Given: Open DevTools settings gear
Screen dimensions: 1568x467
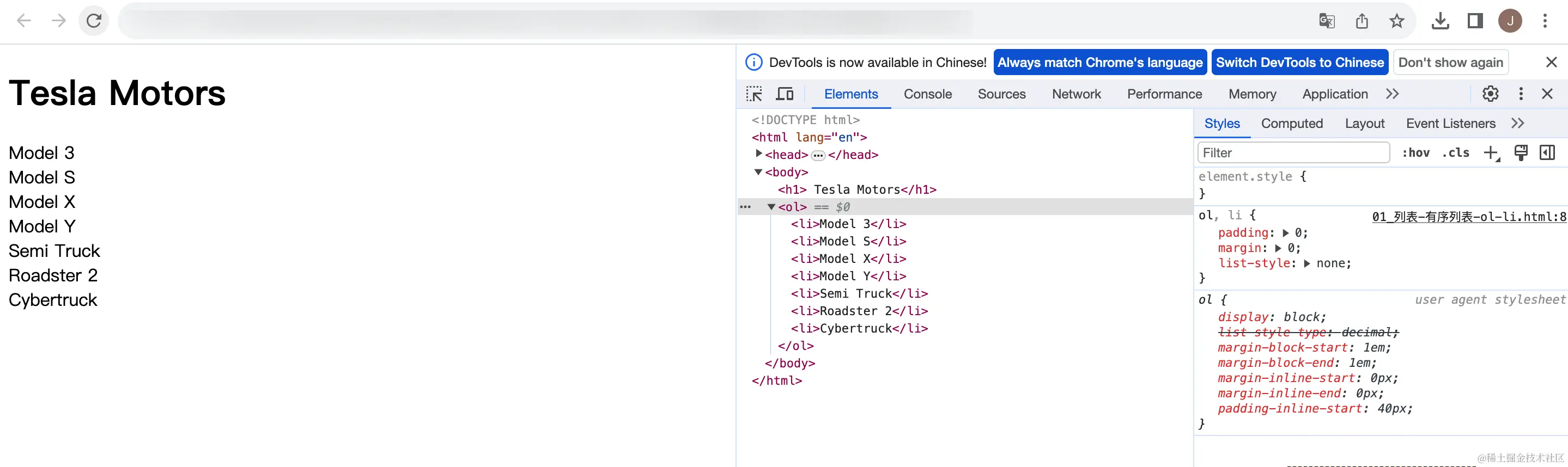Looking at the screenshot, I should (x=1490, y=94).
